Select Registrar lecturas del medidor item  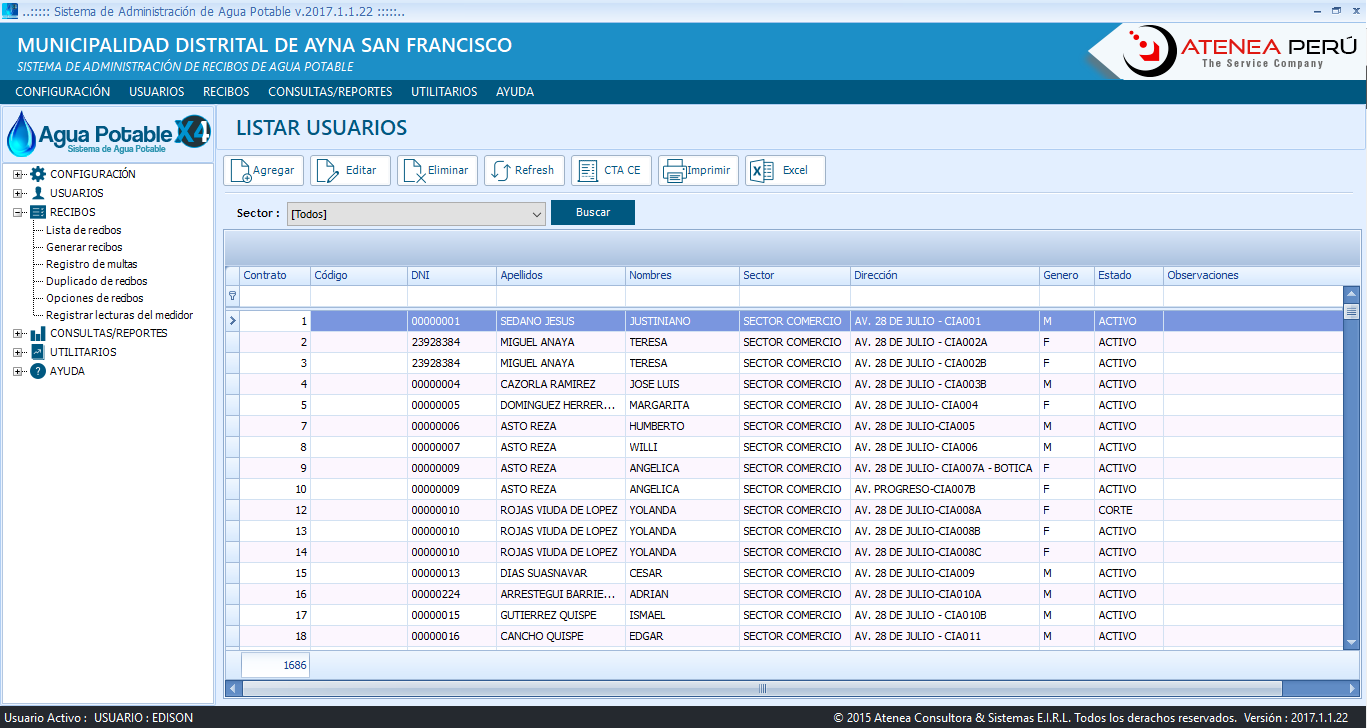click(x=119, y=315)
